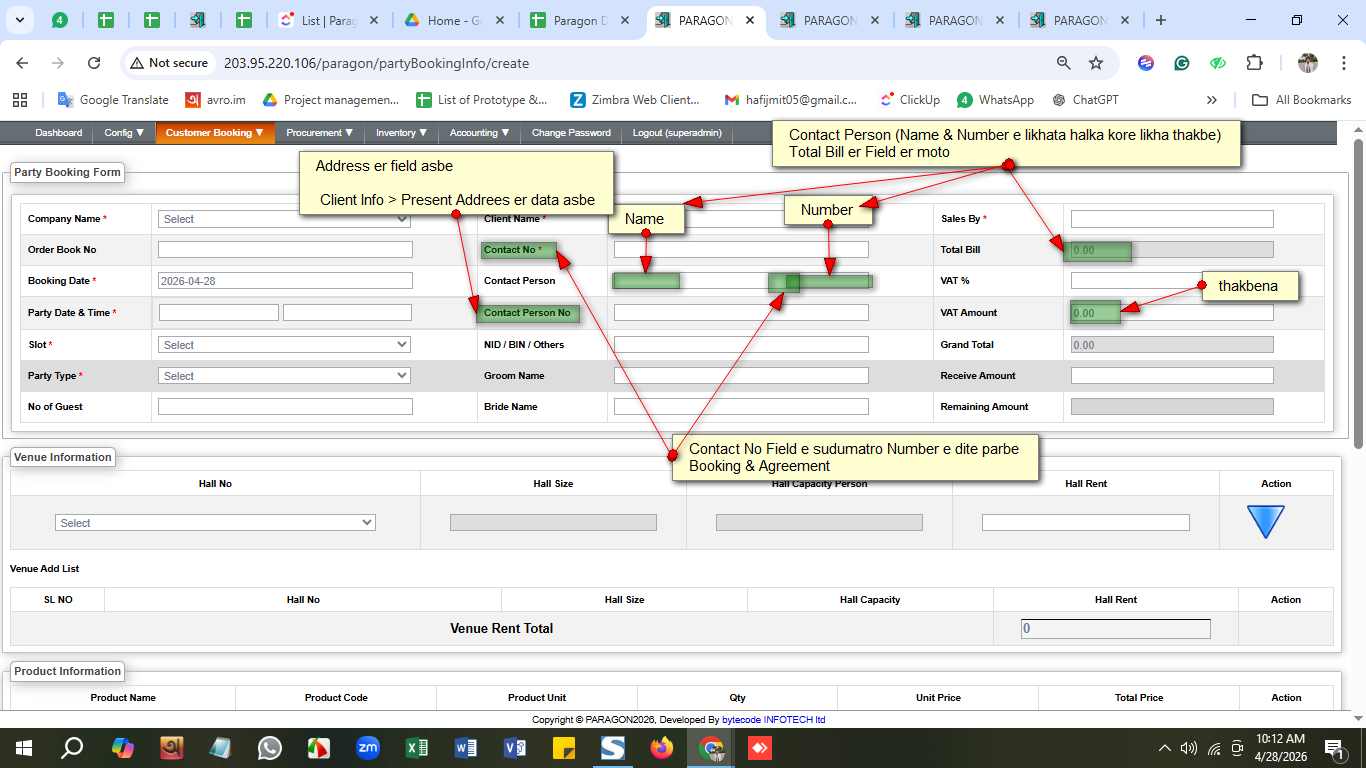
Task: Click the blue down-arrow Action icon in Venue Information
Action: pos(1265,522)
